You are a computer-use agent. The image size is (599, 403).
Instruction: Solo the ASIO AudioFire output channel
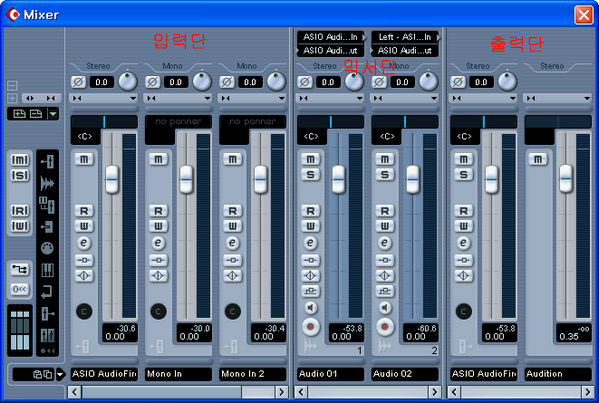point(463,175)
